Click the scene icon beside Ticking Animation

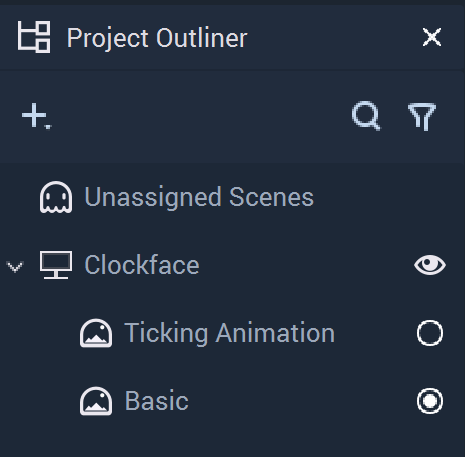pos(96,333)
